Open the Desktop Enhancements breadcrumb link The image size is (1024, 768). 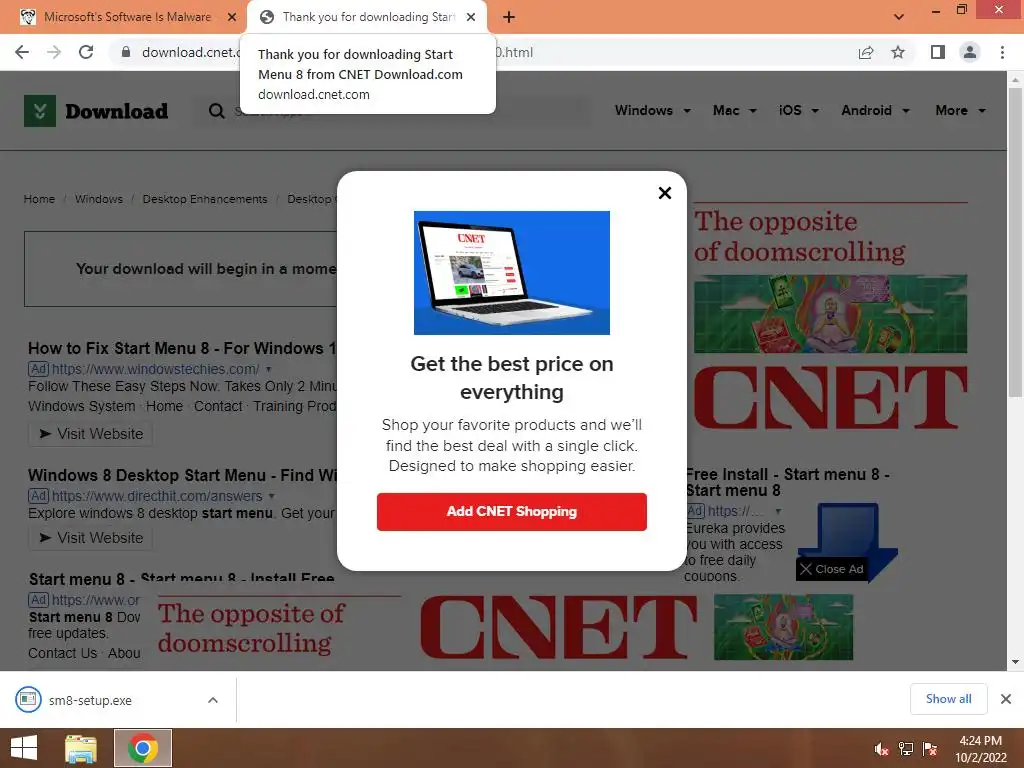click(204, 199)
